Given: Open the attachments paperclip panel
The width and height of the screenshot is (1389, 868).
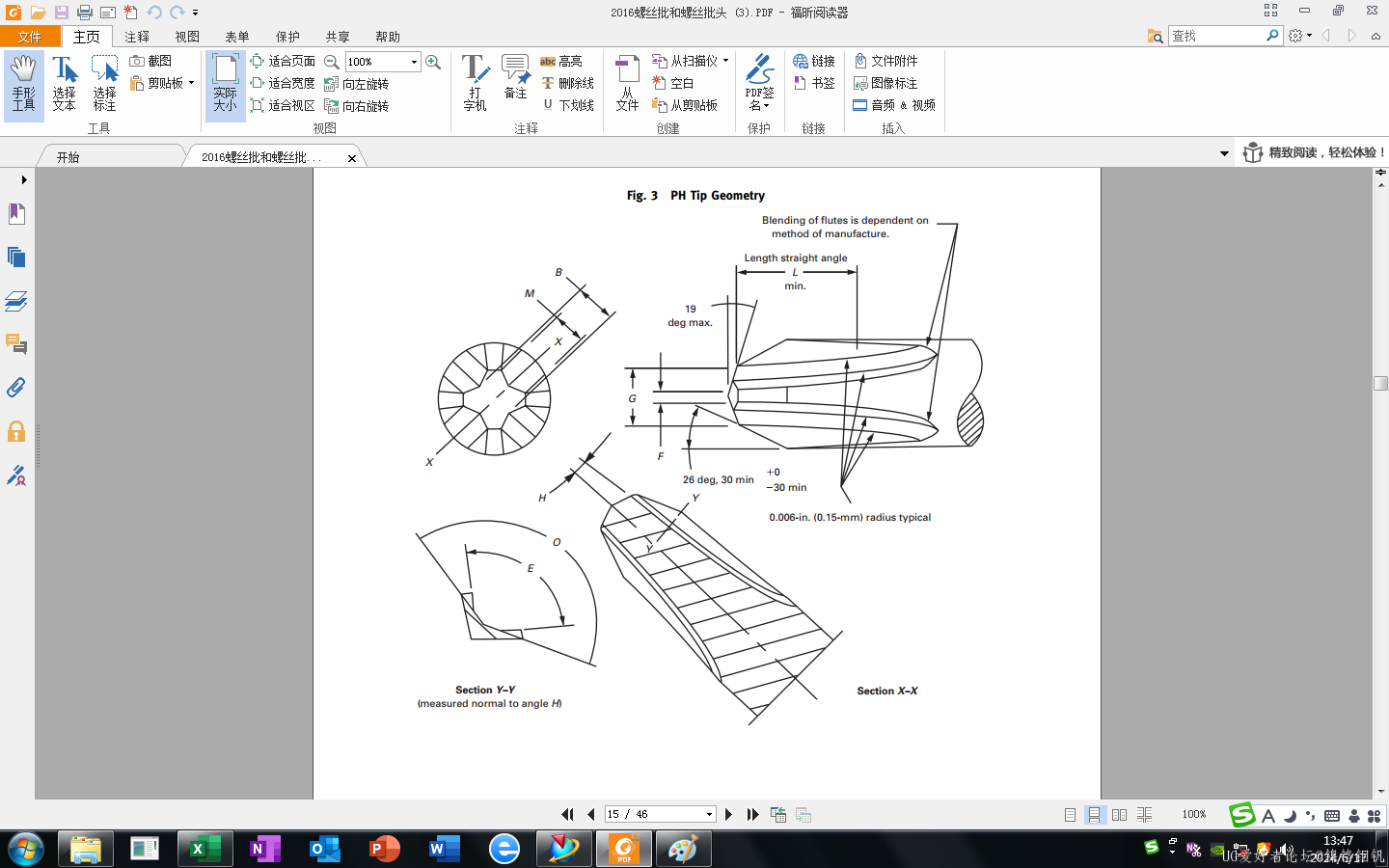Looking at the screenshot, I should [x=16, y=388].
